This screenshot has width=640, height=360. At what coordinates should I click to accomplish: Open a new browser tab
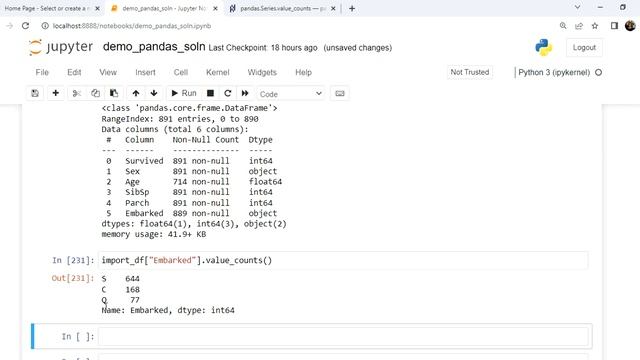pyautogui.click(x=352, y=8)
